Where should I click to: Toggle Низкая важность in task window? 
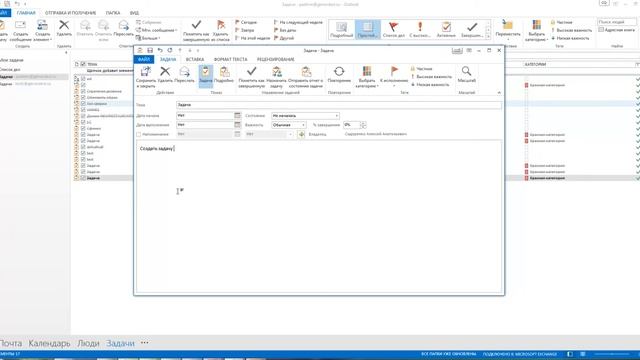(430, 84)
